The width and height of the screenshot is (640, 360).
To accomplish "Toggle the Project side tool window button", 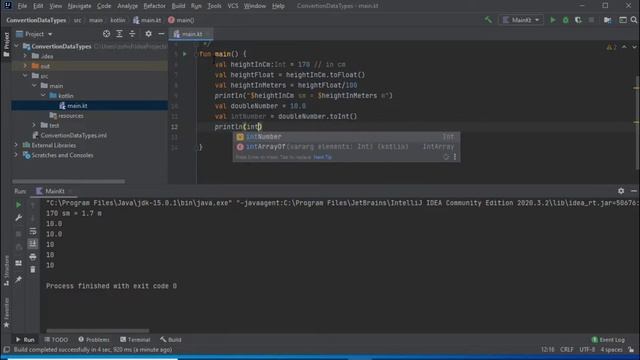I will pyautogui.click(x=6, y=44).
